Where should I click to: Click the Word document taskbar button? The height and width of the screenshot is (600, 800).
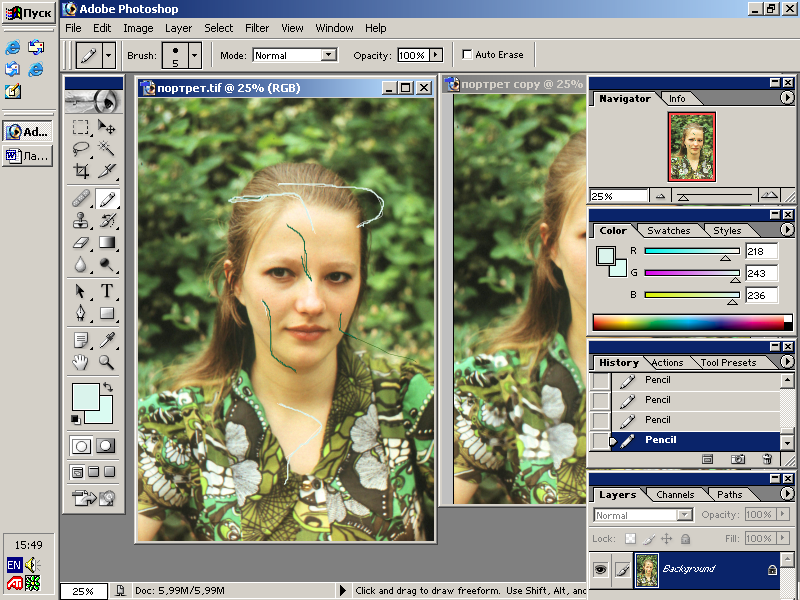click(x=29, y=156)
